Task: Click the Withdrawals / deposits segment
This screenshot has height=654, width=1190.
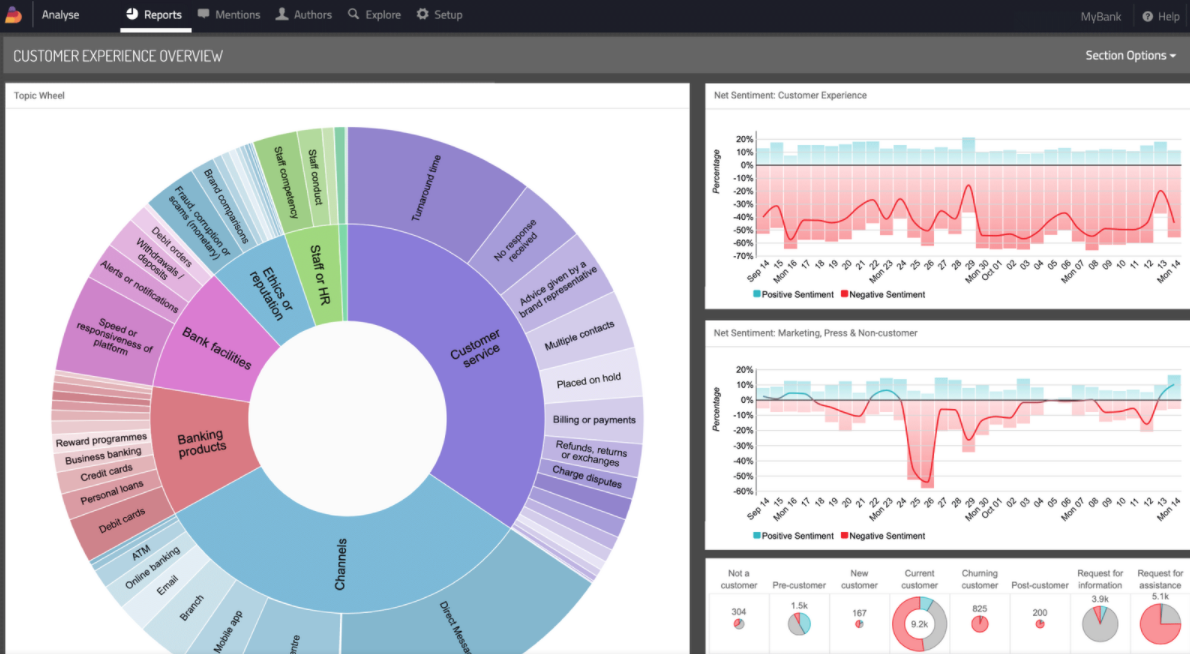Action: pos(159,258)
